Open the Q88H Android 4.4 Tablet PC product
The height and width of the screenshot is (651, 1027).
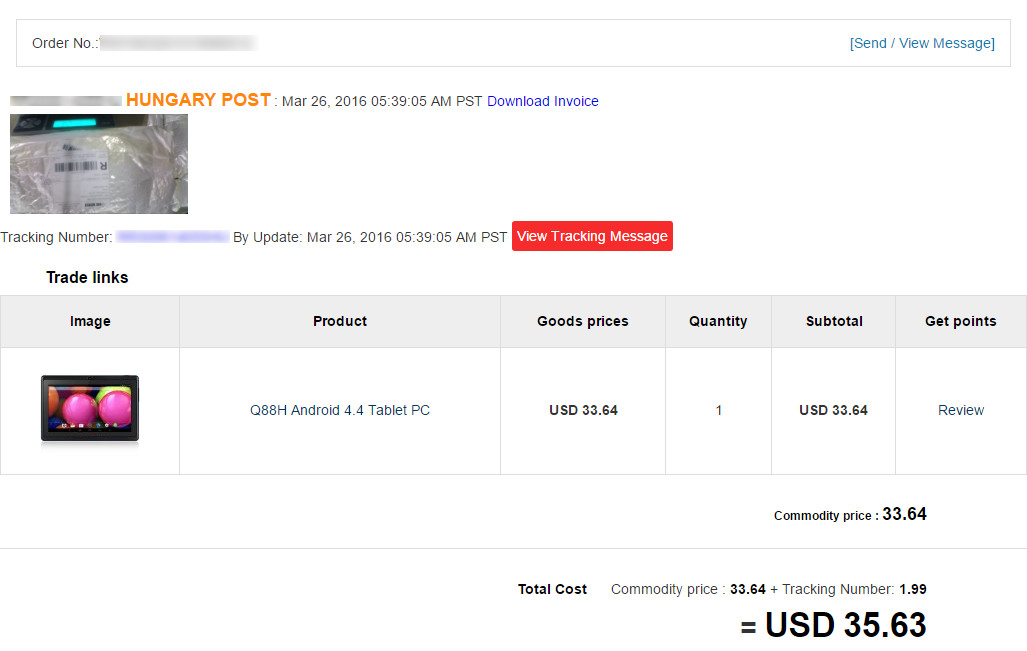[x=340, y=410]
